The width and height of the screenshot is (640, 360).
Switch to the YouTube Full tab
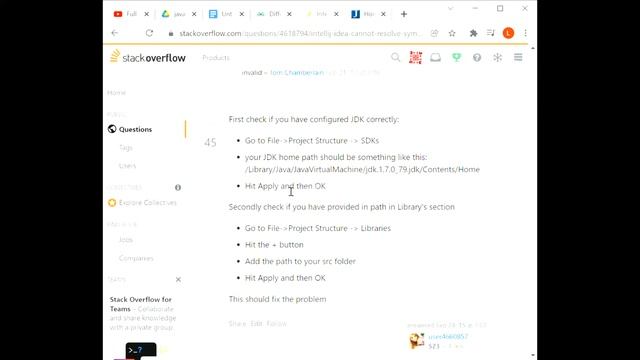point(131,14)
